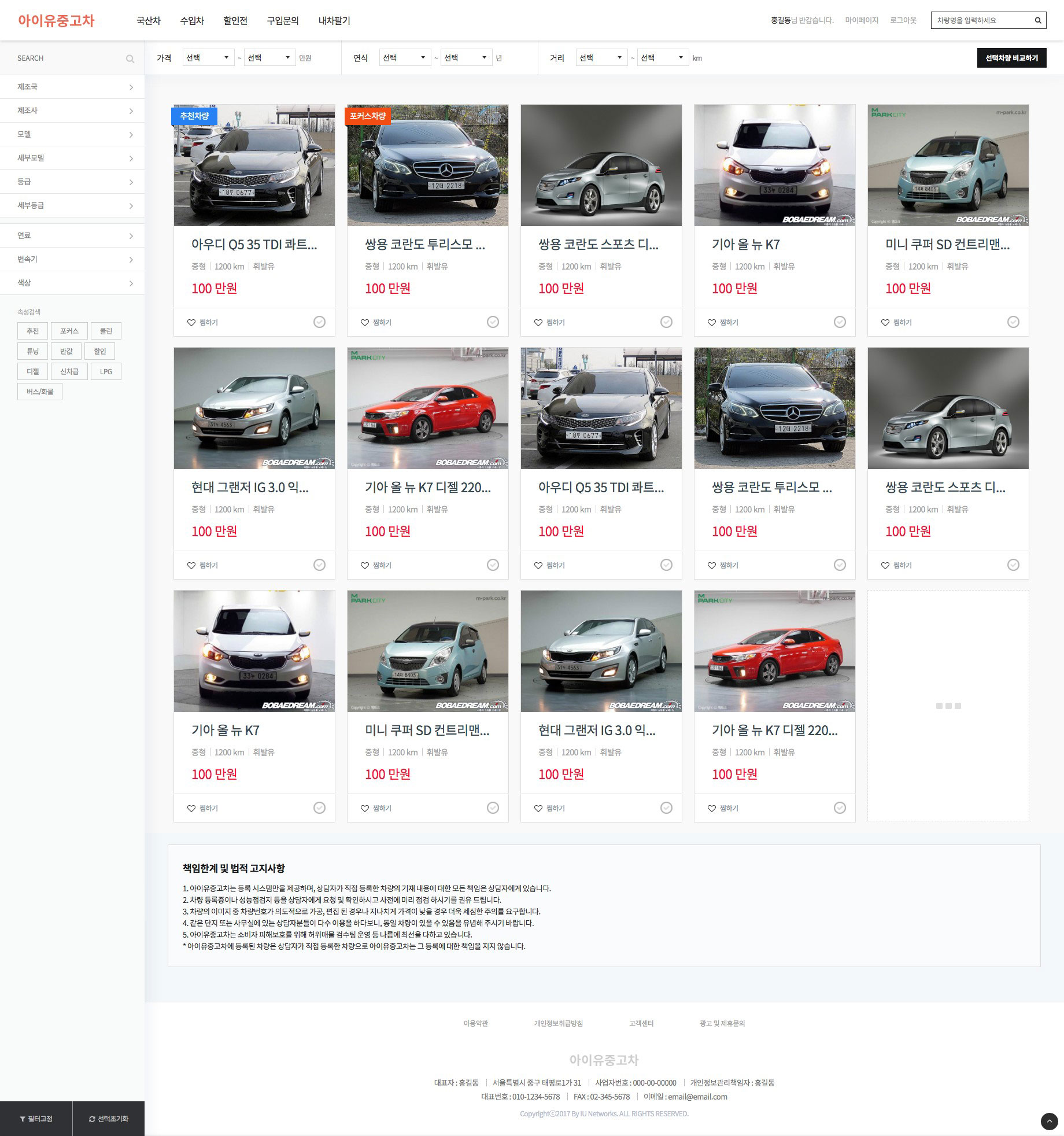Click heart icon on third-row 미니 쿠퍼 SD card

tap(365, 808)
